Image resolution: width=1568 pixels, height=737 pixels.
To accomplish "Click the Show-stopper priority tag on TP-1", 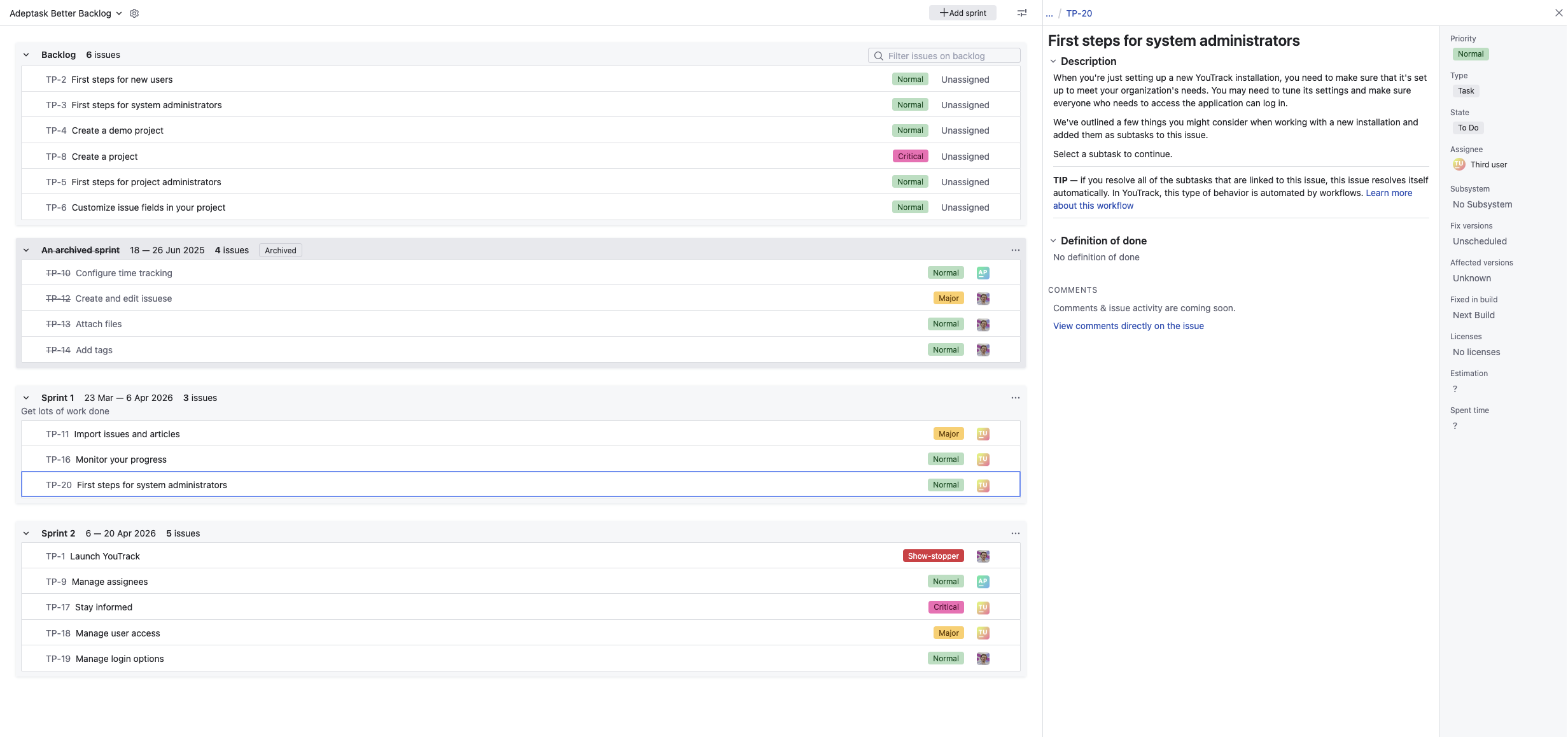I will point(934,556).
